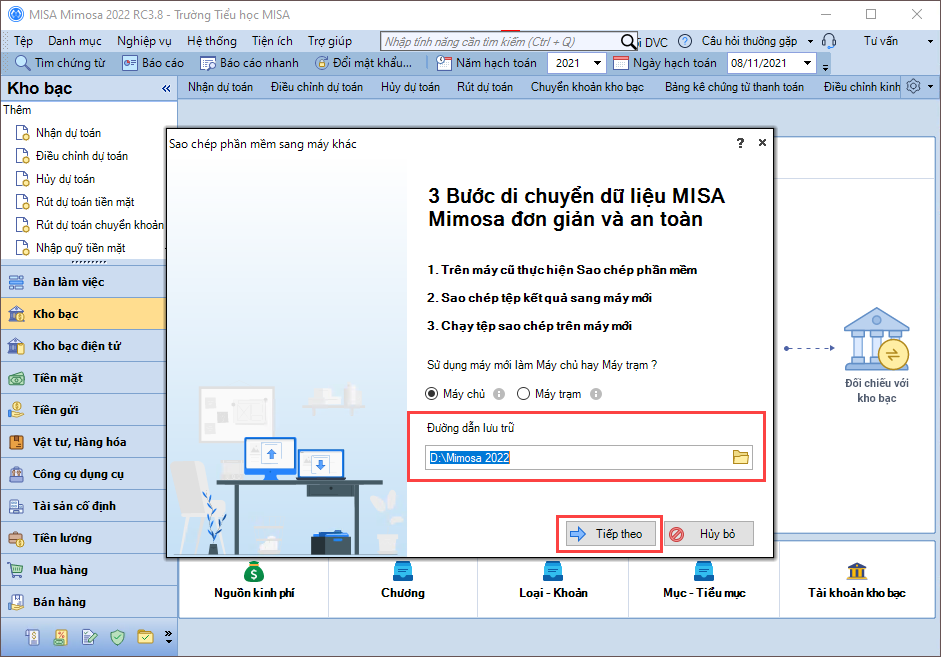The width and height of the screenshot is (941, 657).
Task: Add Nhập quỹ tiền mặt from the Thêm list
Action: point(80,248)
